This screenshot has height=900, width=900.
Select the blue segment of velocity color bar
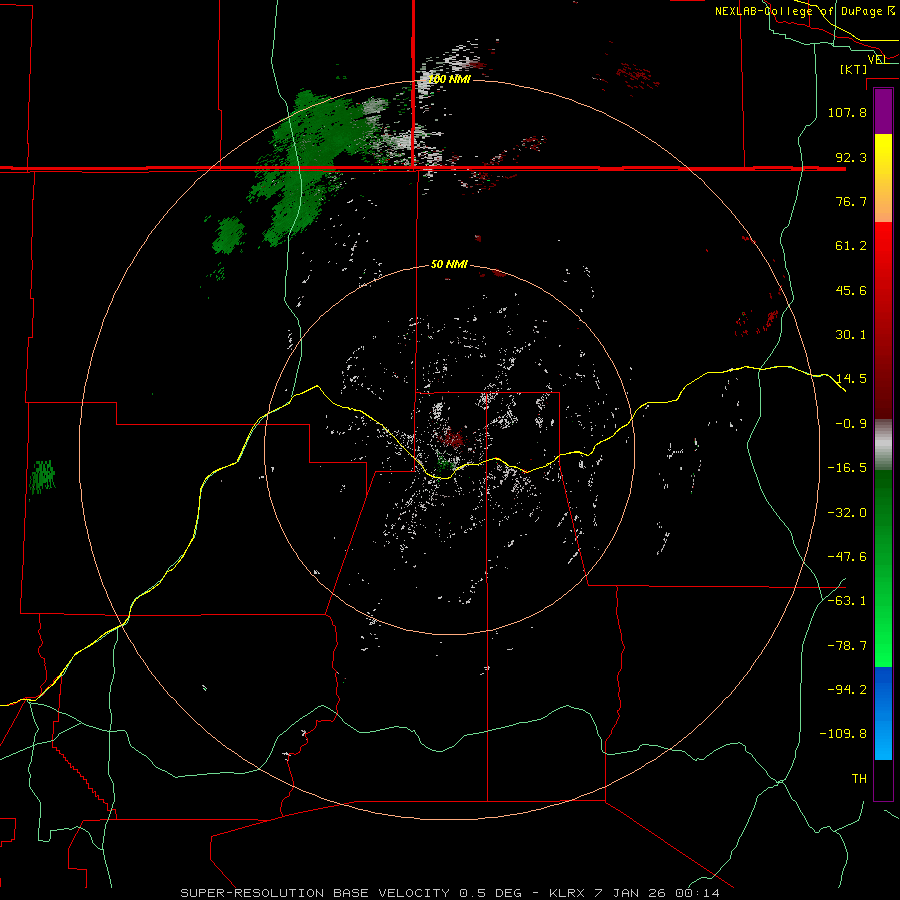tap(883, 713)
